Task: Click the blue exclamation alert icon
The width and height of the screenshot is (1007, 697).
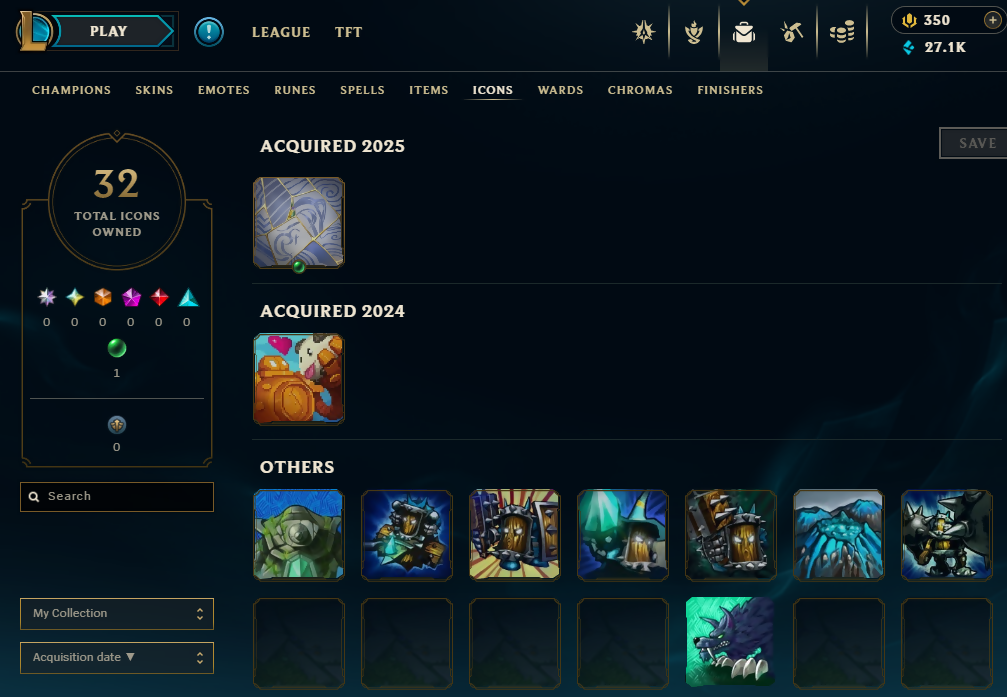Action: coord(209,31)
